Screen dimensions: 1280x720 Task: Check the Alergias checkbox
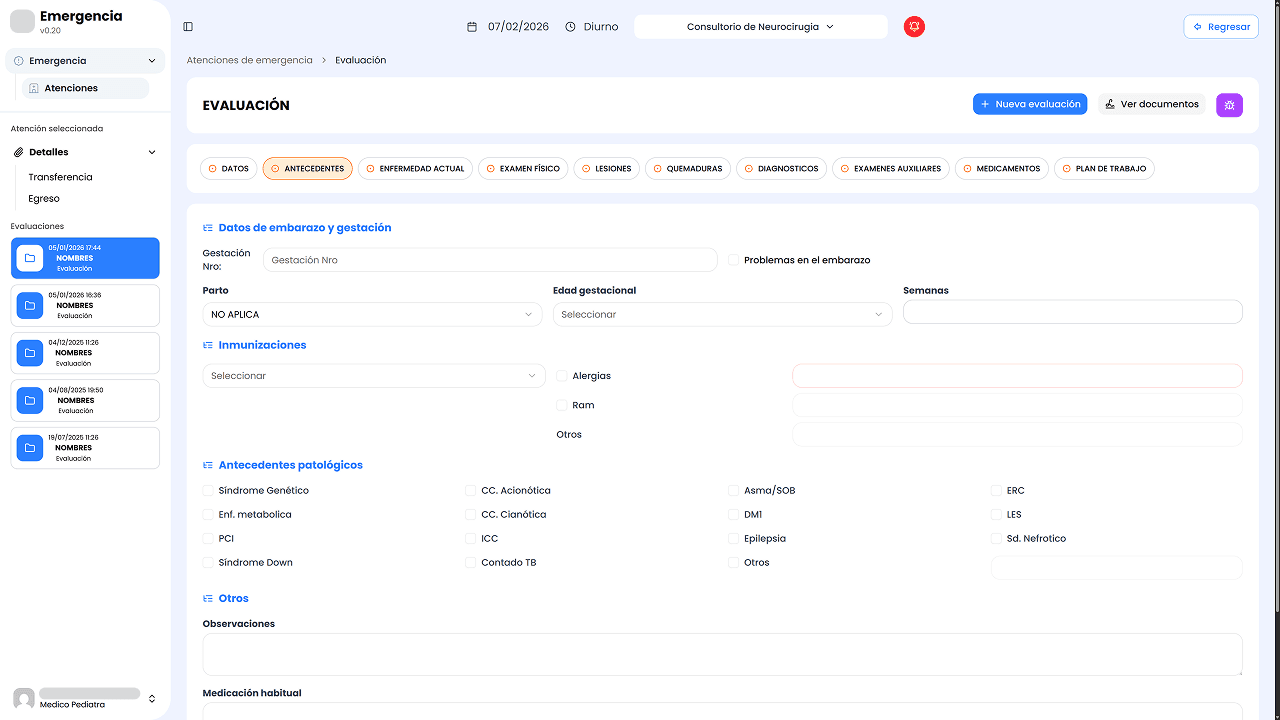[562, 376]
